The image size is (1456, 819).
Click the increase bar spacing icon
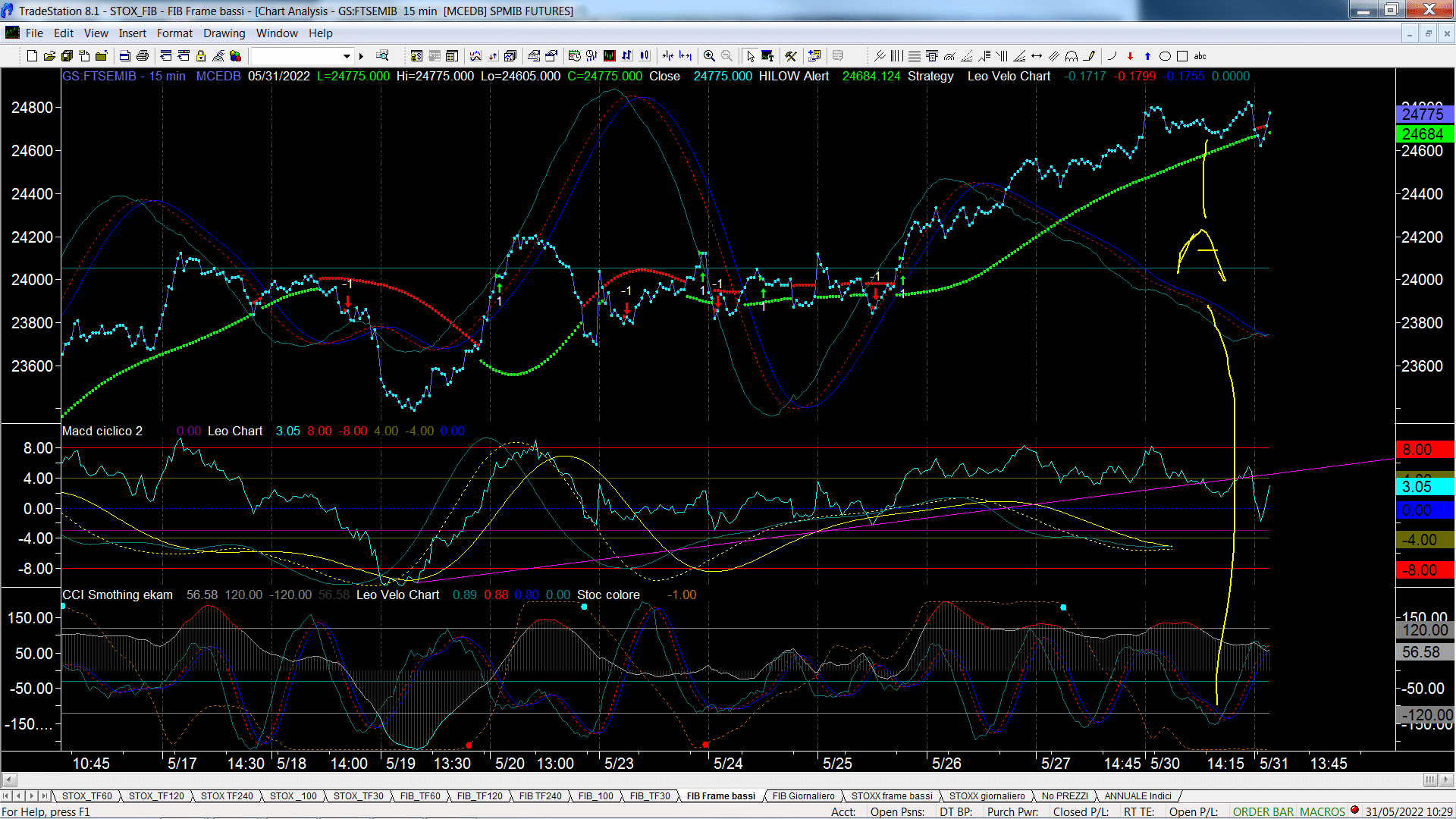(x=686, y=56)
